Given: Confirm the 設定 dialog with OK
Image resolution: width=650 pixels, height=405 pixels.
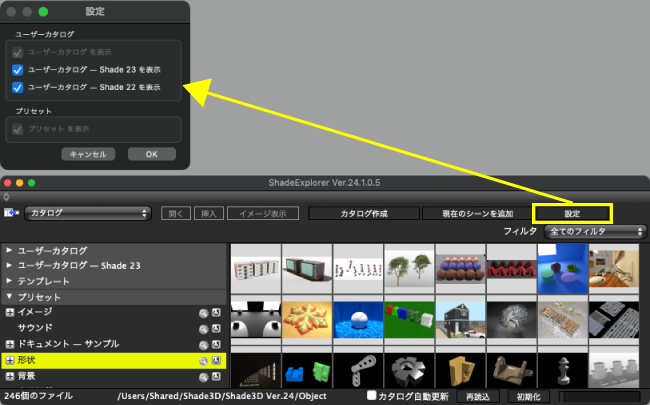Looking at the screenshot, I should click(x=152, y=154).
